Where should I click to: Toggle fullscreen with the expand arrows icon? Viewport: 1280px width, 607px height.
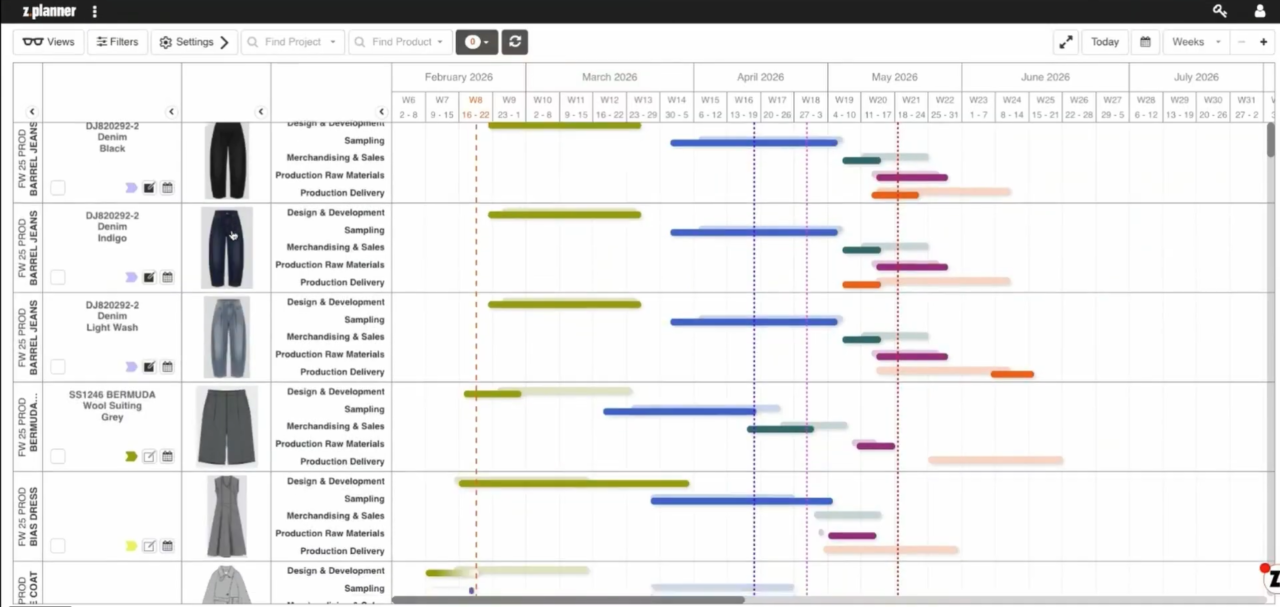[x=1066, y=42]
